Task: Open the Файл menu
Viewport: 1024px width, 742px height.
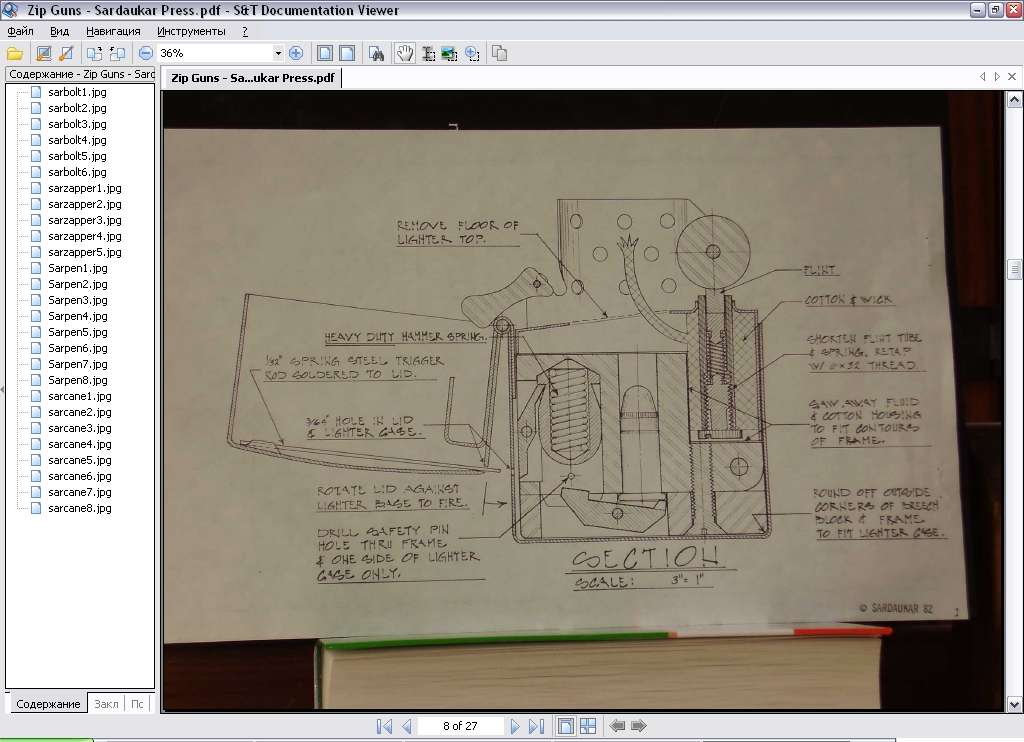Action: [20, 31]
